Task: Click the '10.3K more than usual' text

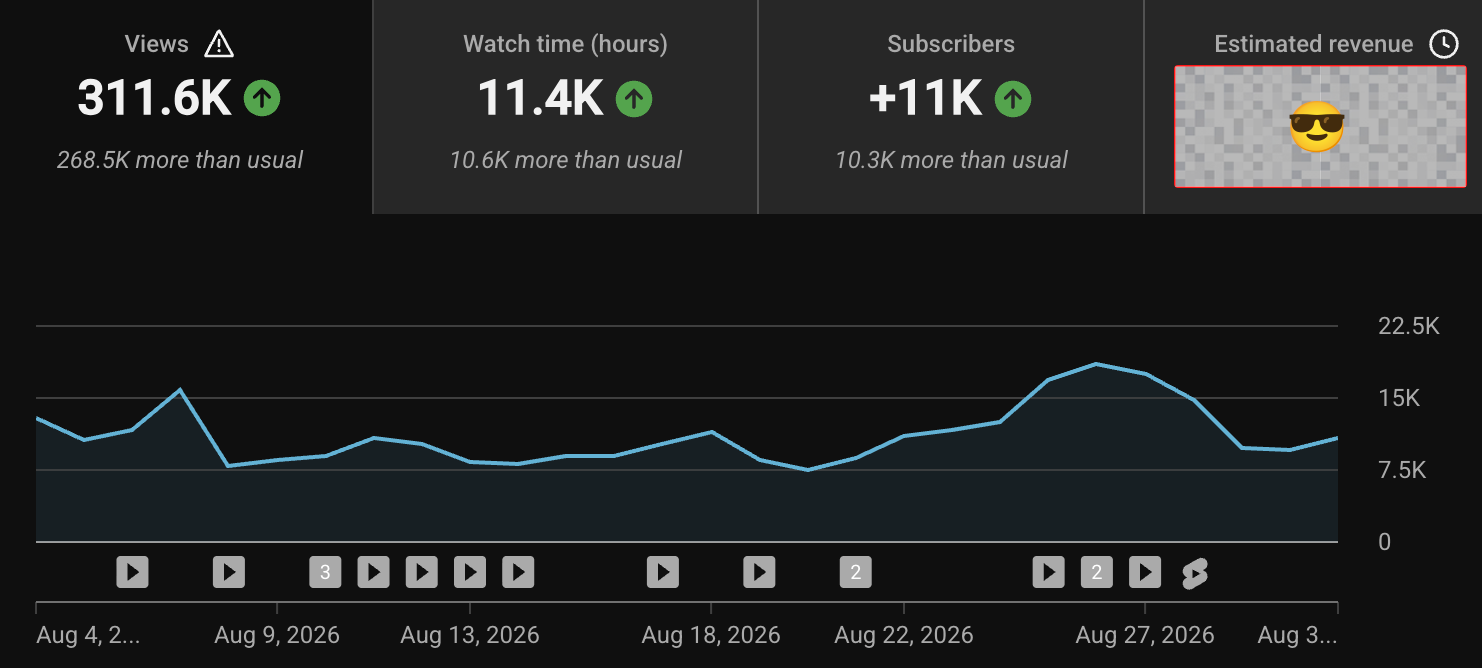Action: (952, 160)
